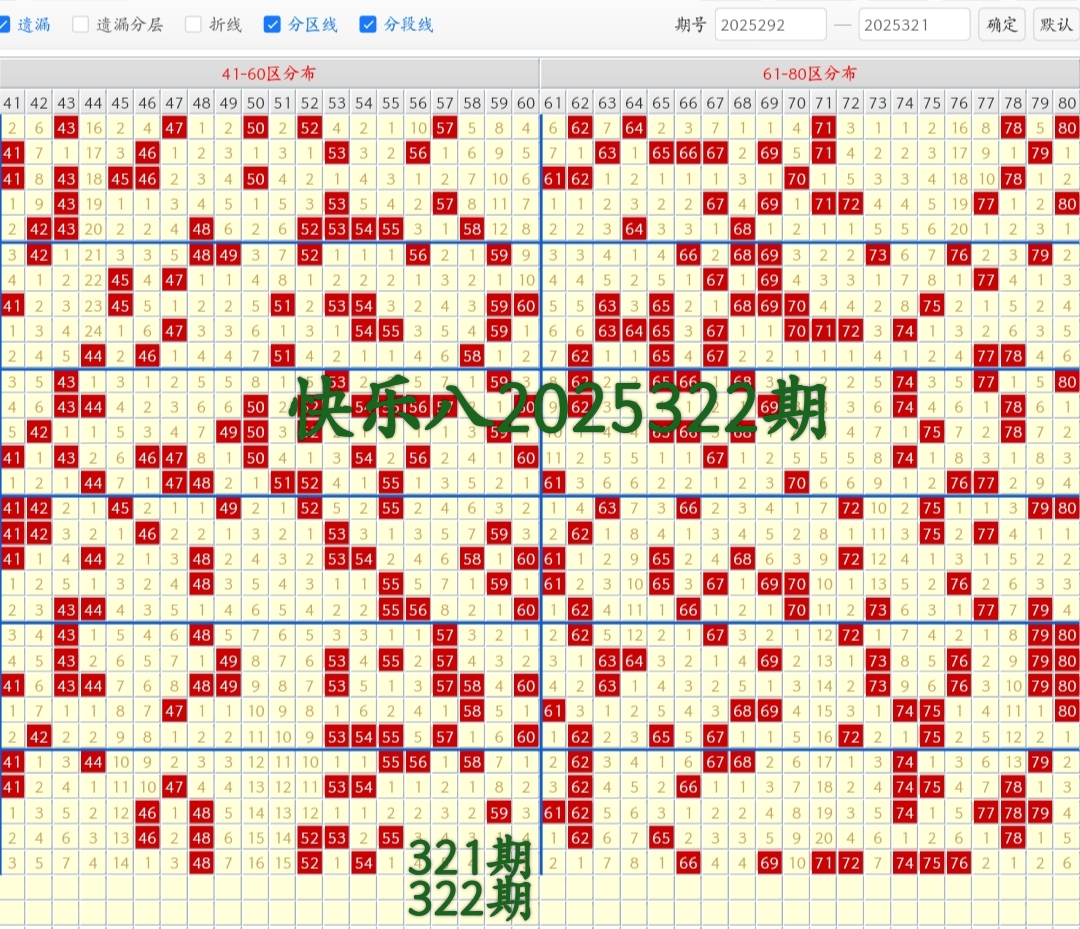Click the 确定 button
This screenshot has width=1080, height=929.
click(1001, 25)
